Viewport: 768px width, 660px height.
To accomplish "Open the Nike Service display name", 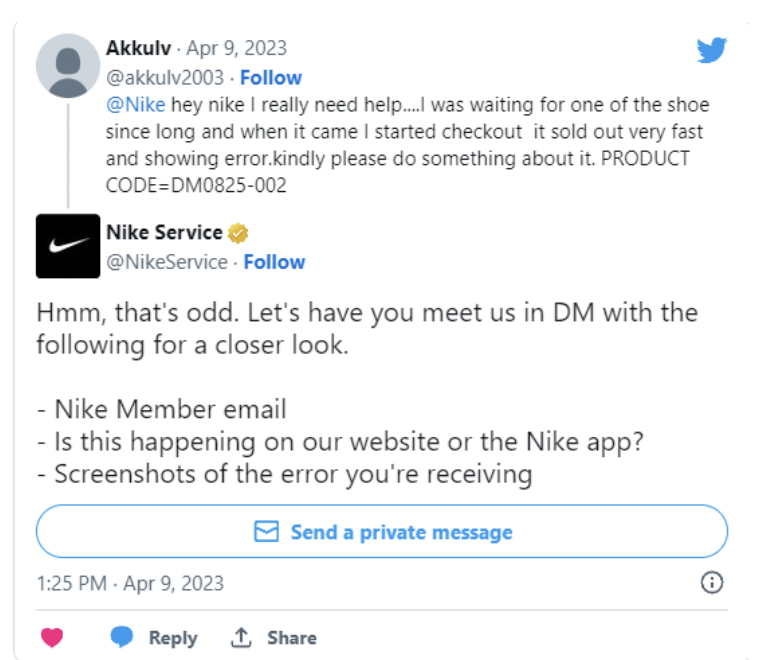I will (x=164, y=233).
